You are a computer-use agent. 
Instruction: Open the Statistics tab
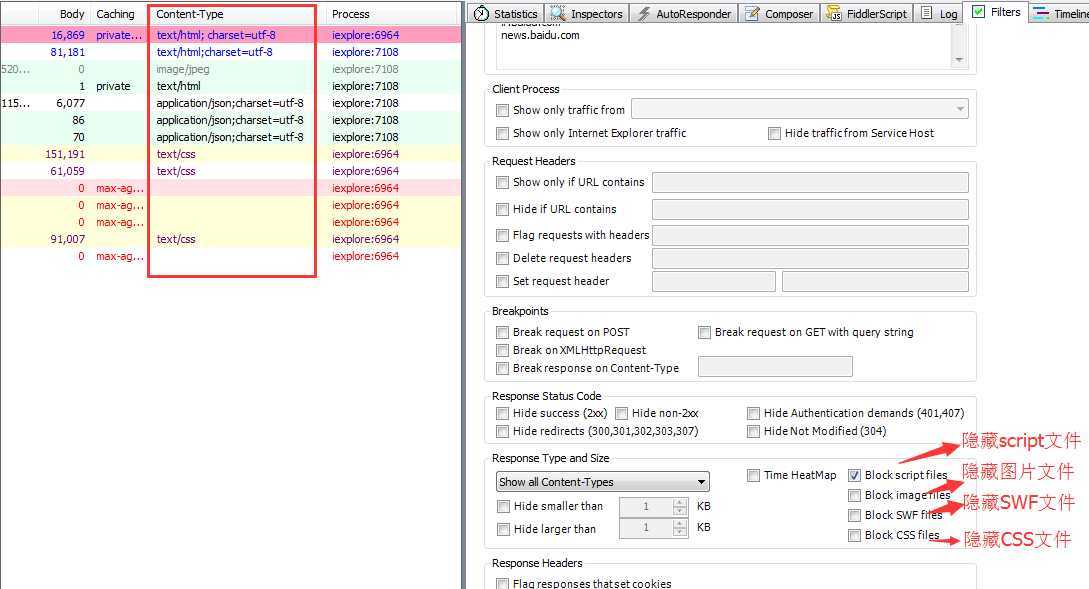coord(506,13)
